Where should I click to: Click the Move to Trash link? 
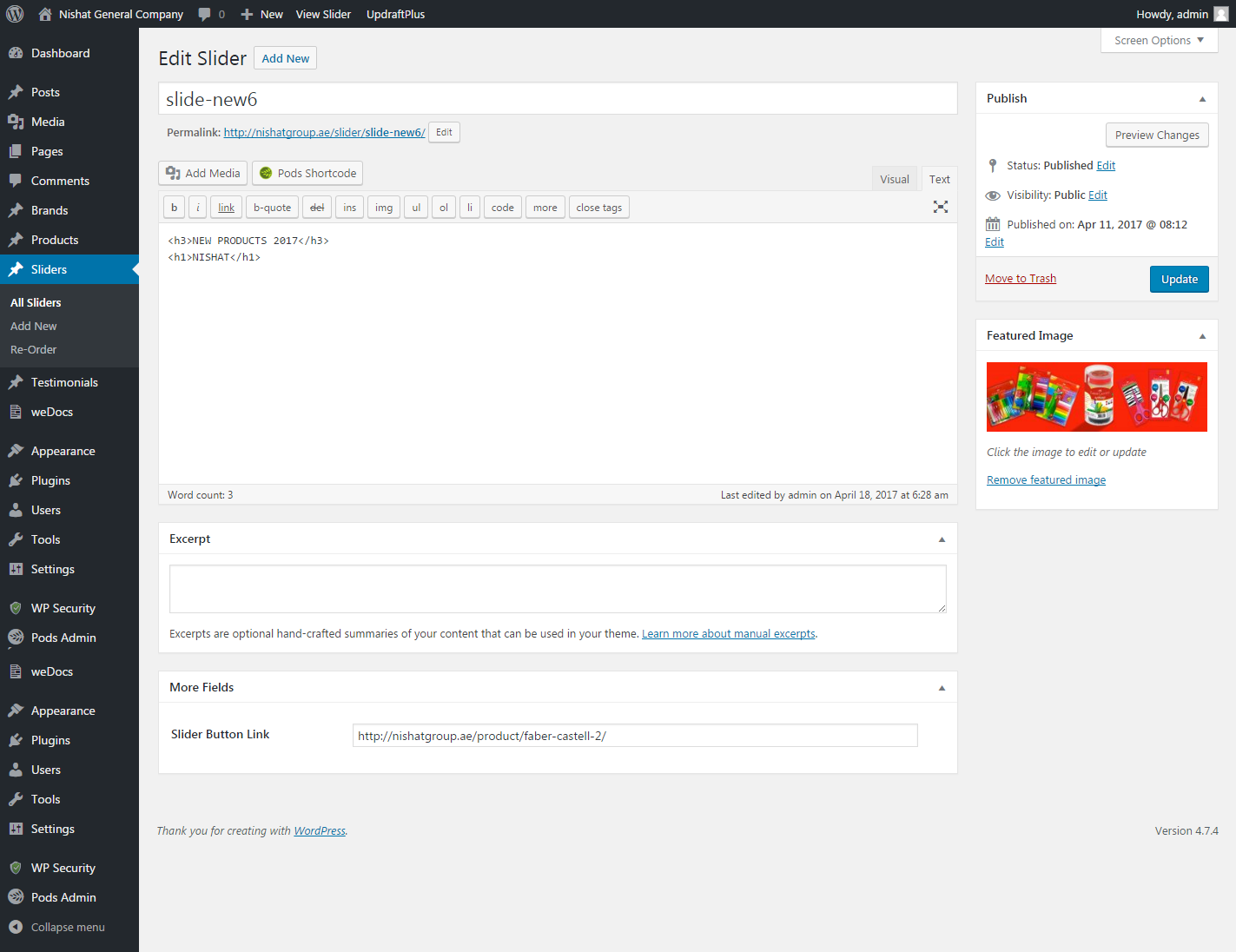(1021, 278)
